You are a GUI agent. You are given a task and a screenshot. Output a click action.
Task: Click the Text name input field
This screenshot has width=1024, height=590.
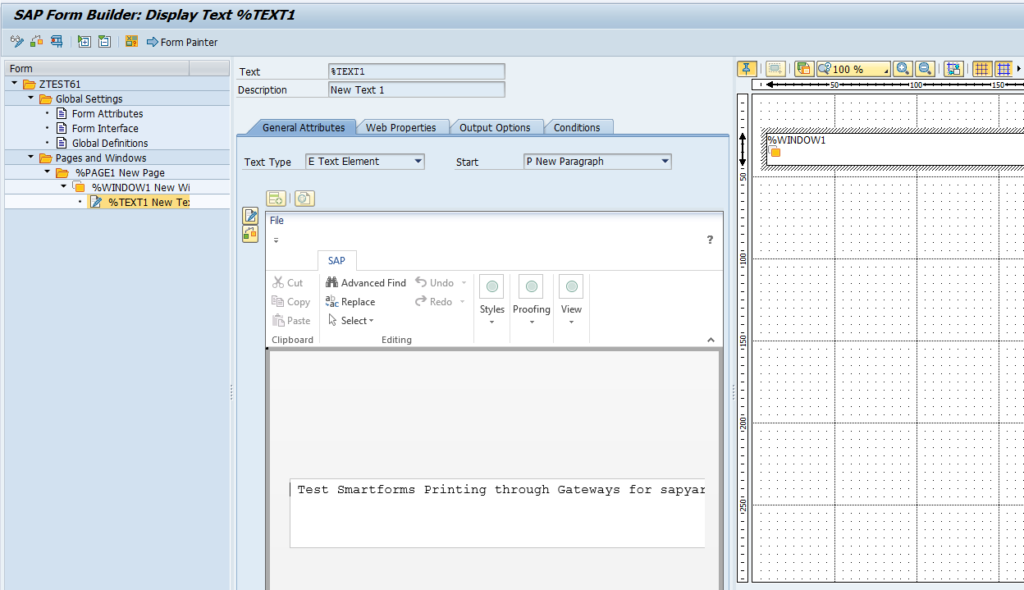tap(416, 71)
